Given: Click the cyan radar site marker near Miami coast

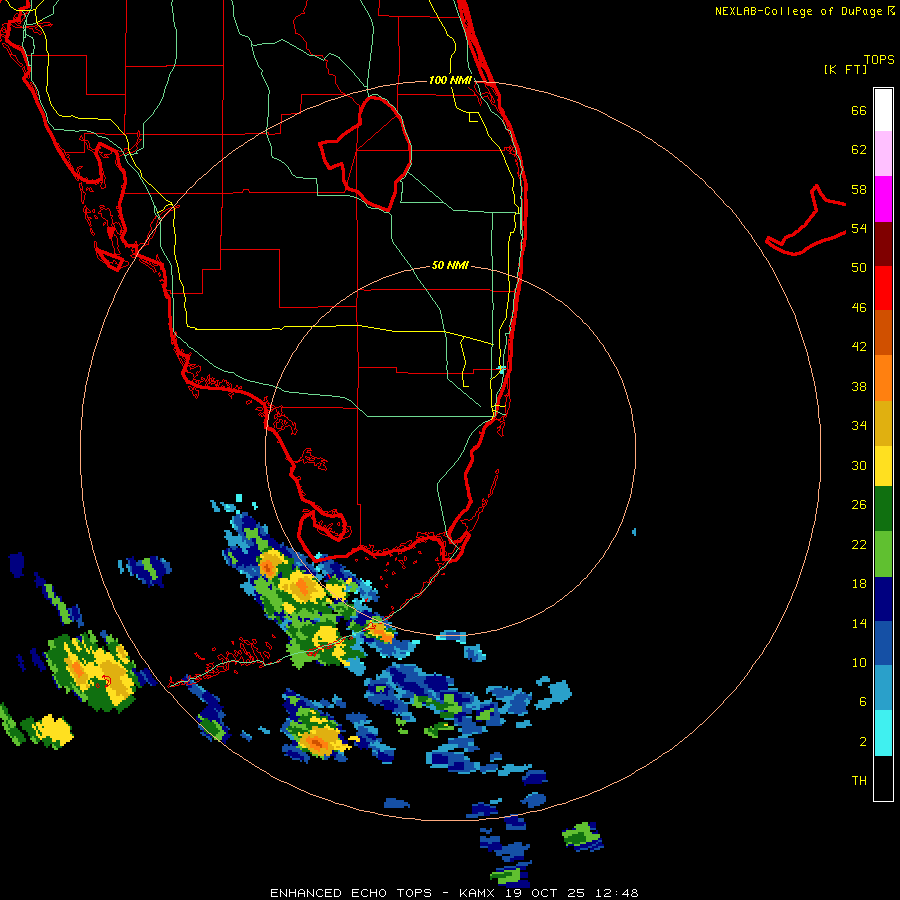Looking at the screenshot, I should tap(502, 369).
